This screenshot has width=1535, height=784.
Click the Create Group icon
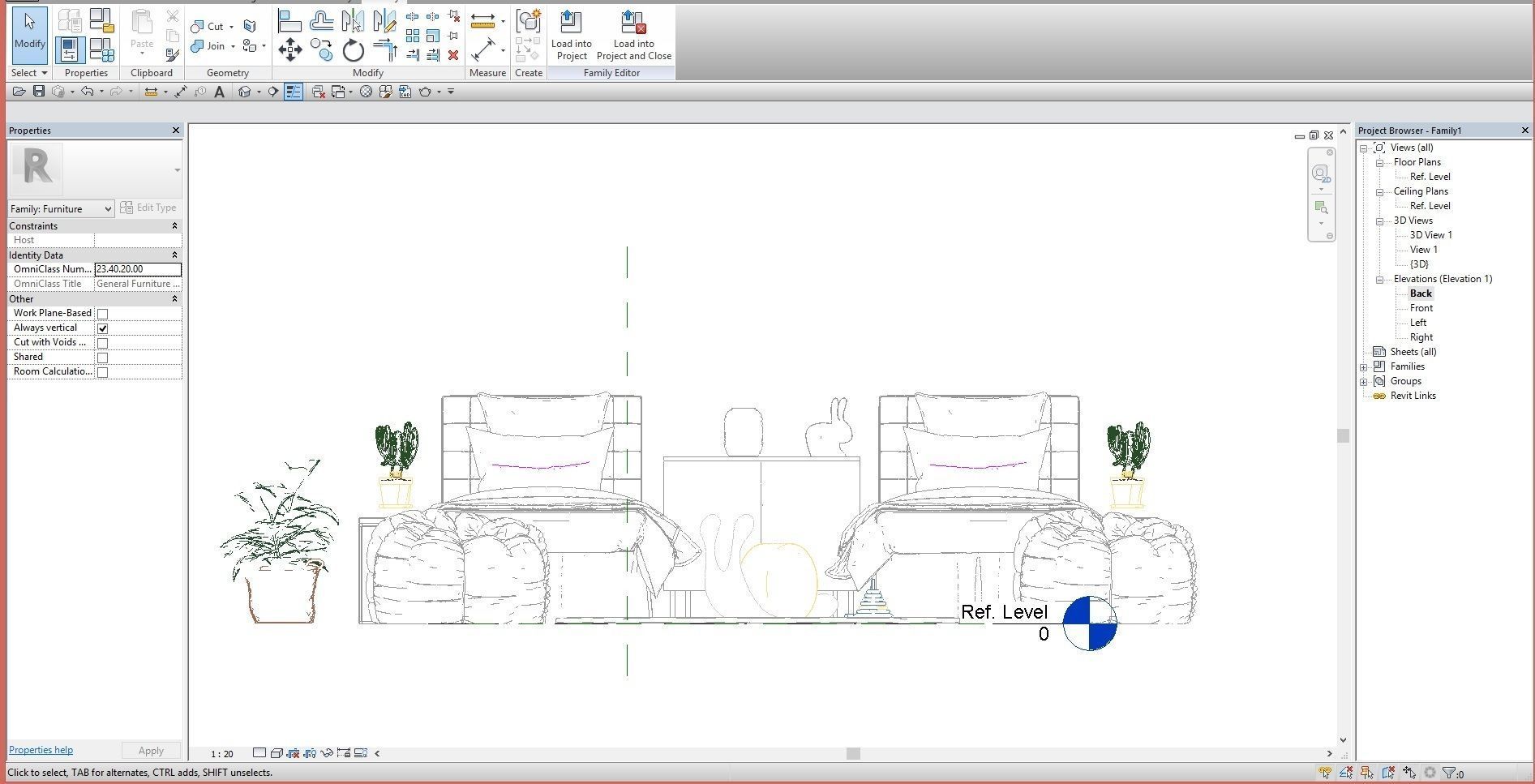click(529, 20)
